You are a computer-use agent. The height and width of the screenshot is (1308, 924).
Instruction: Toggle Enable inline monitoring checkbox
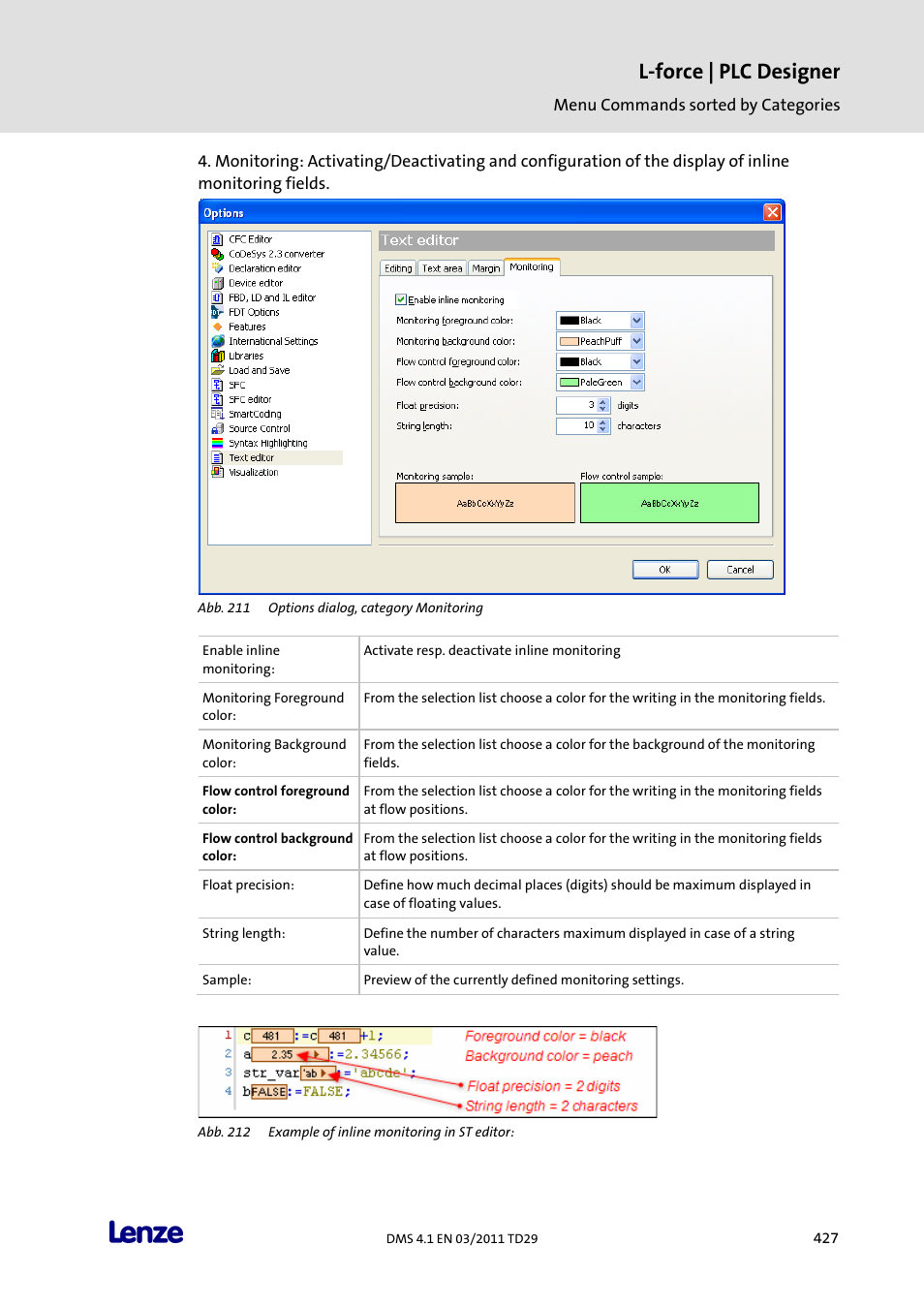[401, 299]
